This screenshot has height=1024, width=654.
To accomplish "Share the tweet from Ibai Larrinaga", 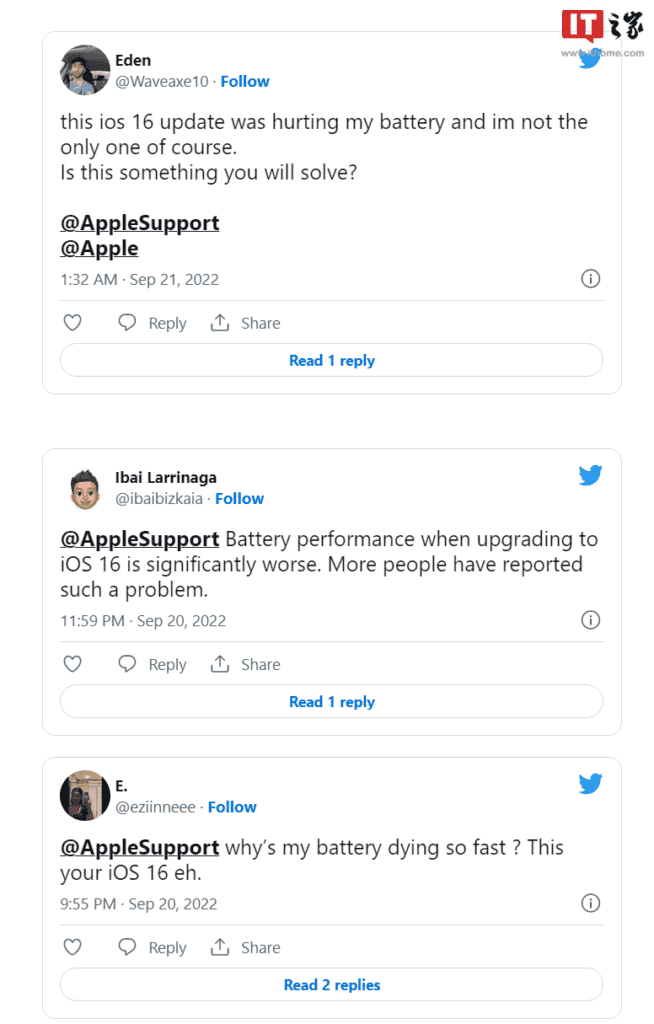I will pos(245,664).
